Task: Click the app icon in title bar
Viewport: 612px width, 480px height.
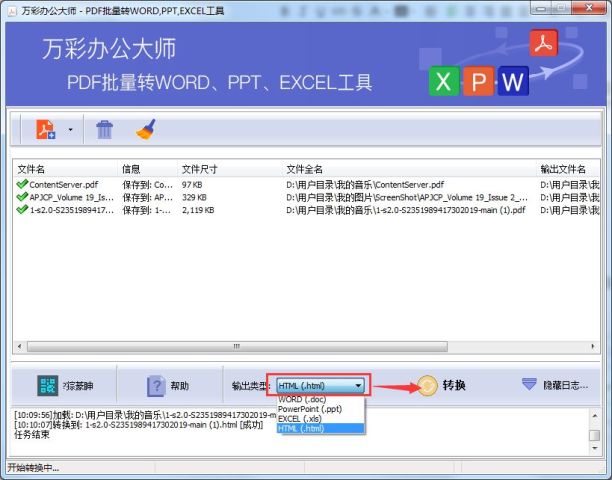Action: [12, 11]
